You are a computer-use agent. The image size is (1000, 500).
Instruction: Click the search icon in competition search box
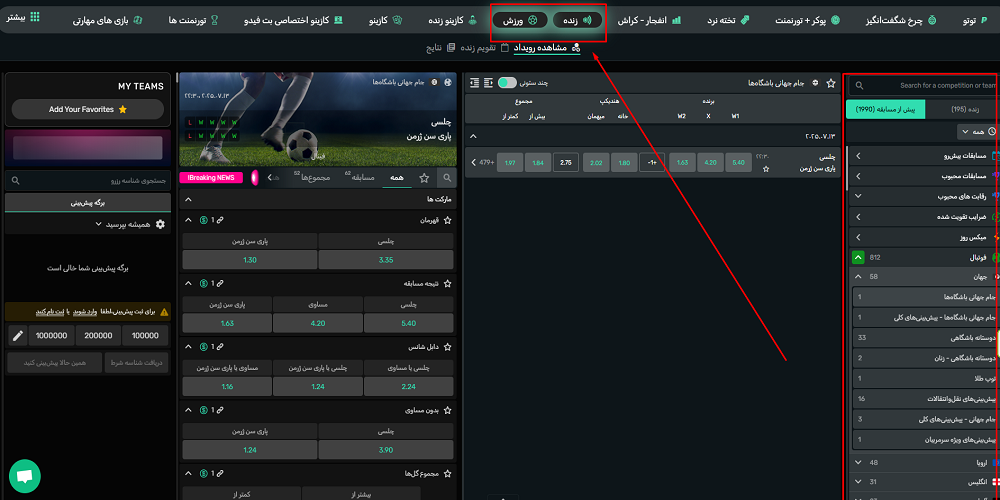860,85
